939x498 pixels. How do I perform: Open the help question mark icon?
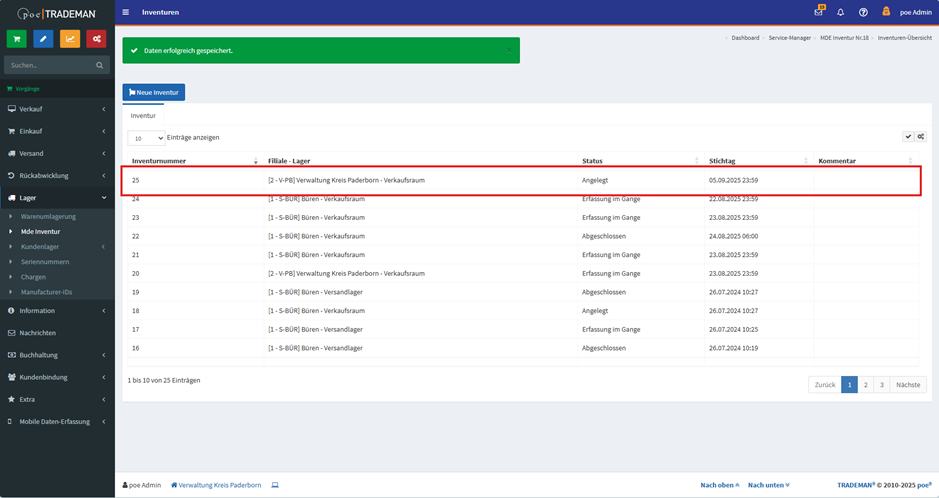[x=863, y=12]
